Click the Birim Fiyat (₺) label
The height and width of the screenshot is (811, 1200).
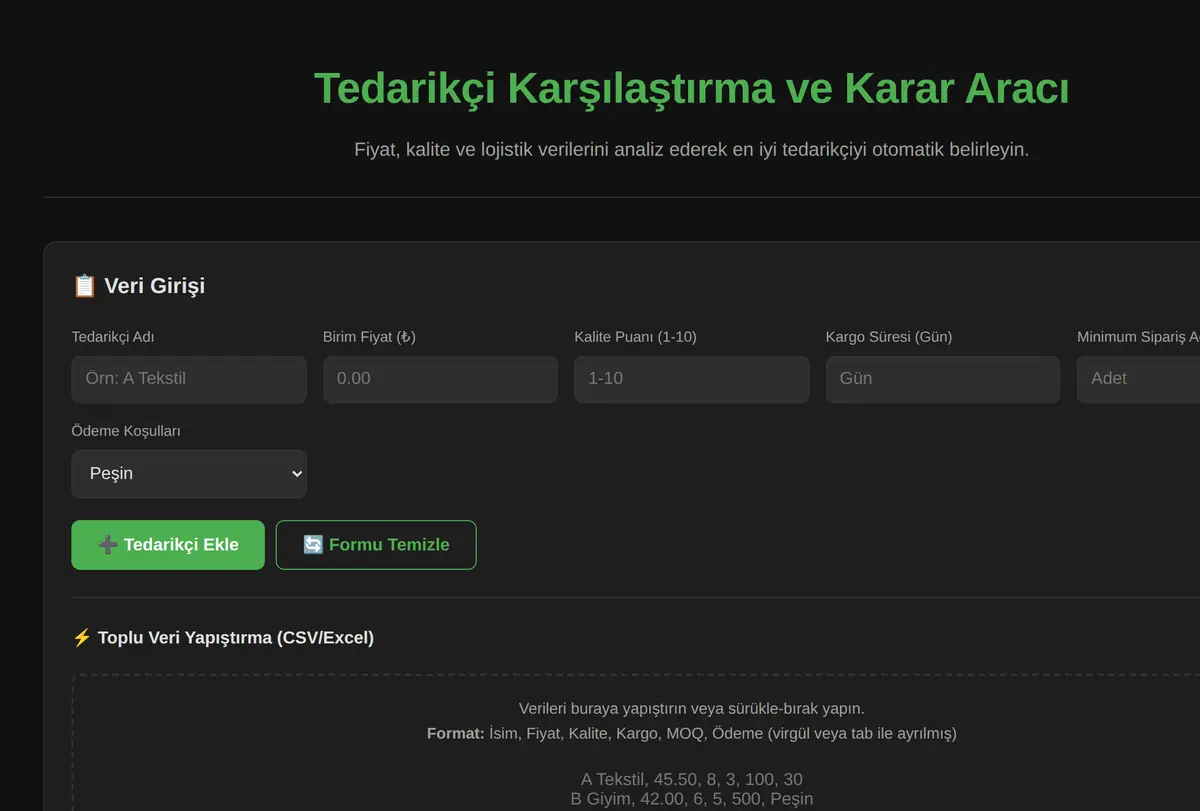[x=369, y=337]
